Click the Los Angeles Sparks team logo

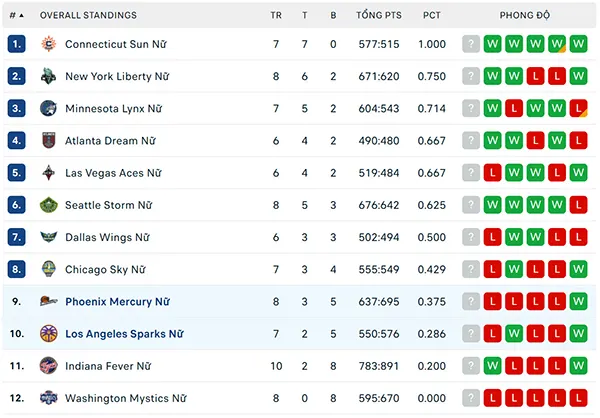[x=49, y=333]
